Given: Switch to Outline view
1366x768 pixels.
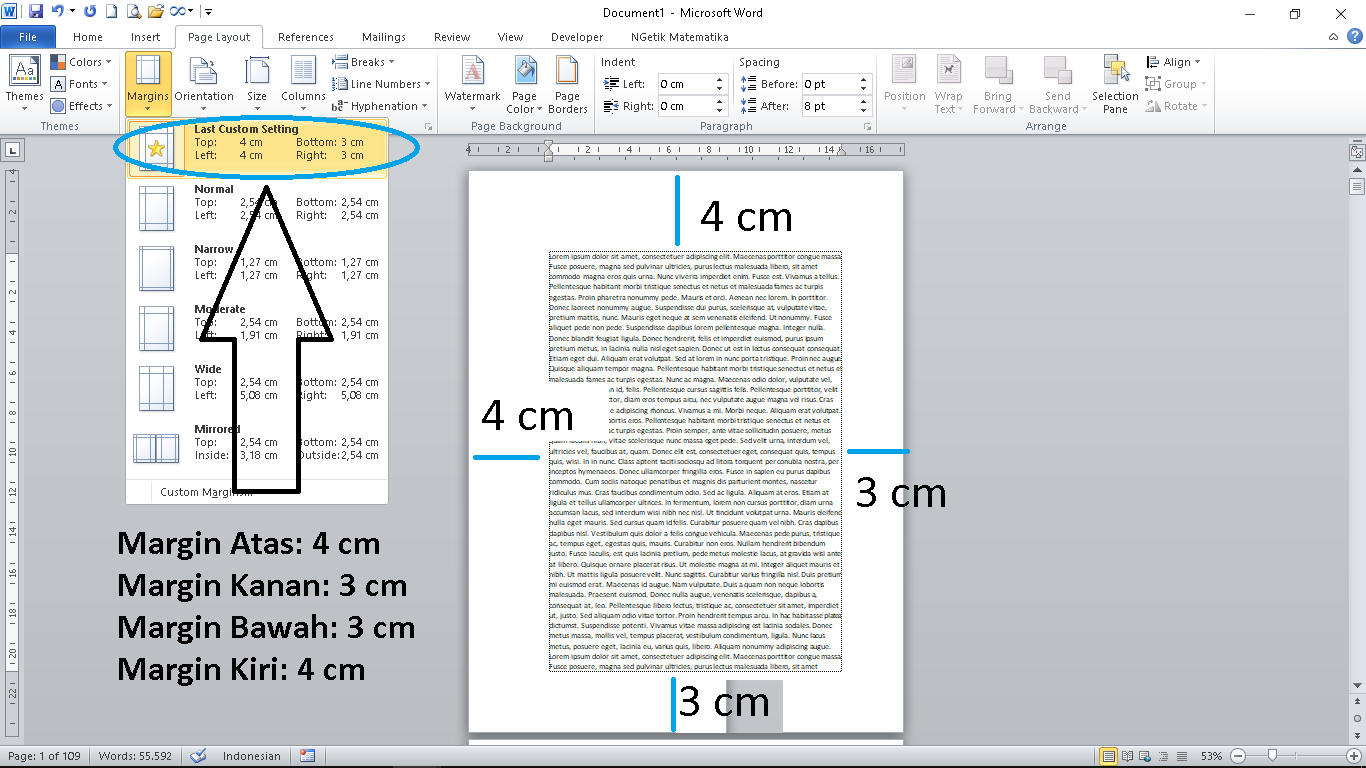Looking at the screenshot, I should (1164, 756).
